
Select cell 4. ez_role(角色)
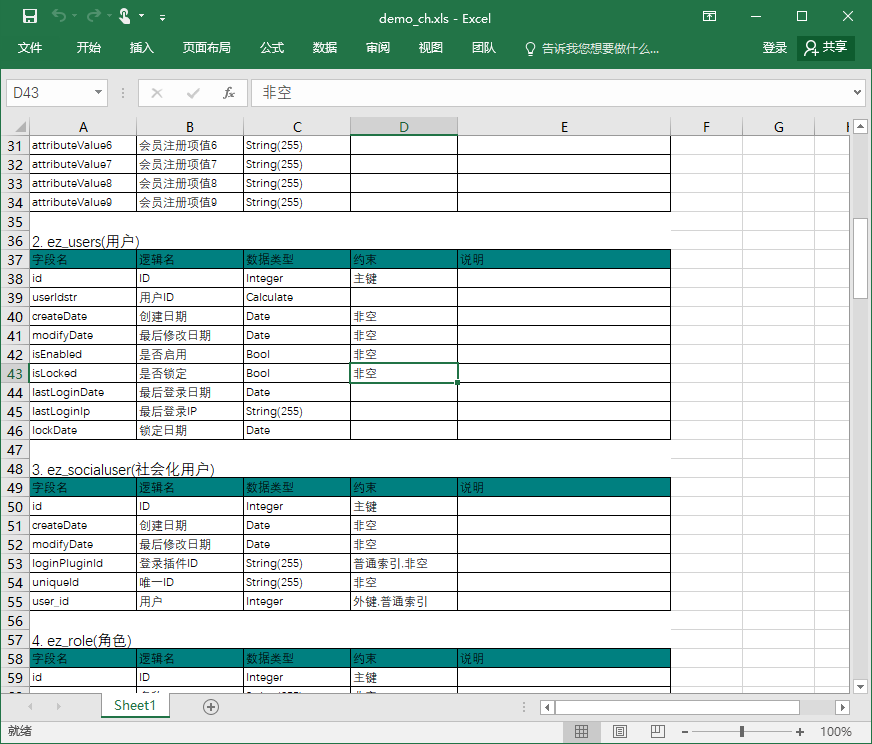point(83,640)
